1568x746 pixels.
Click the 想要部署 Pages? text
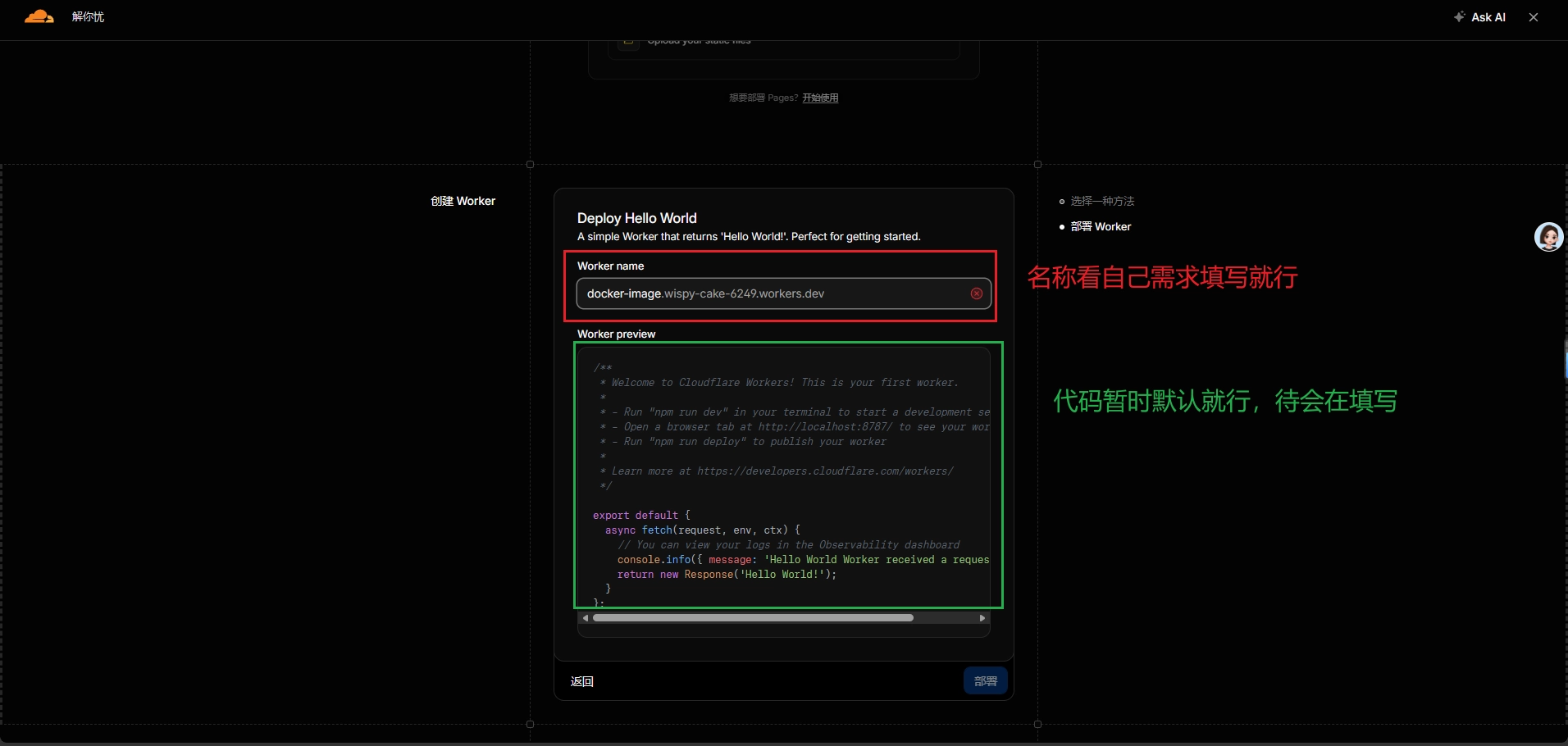tap(763, 98)
